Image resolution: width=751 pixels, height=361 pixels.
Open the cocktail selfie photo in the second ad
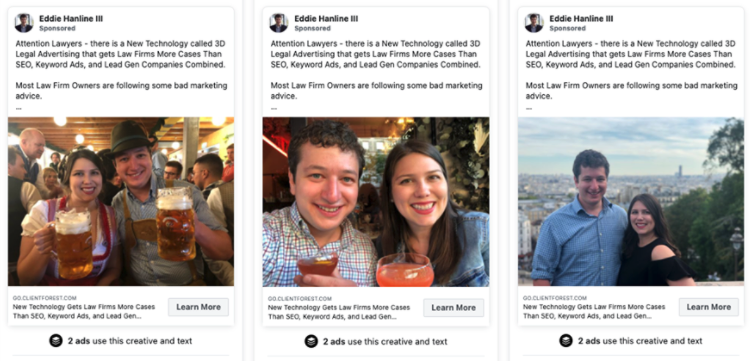pyautogui.click(x=376, y=202)
